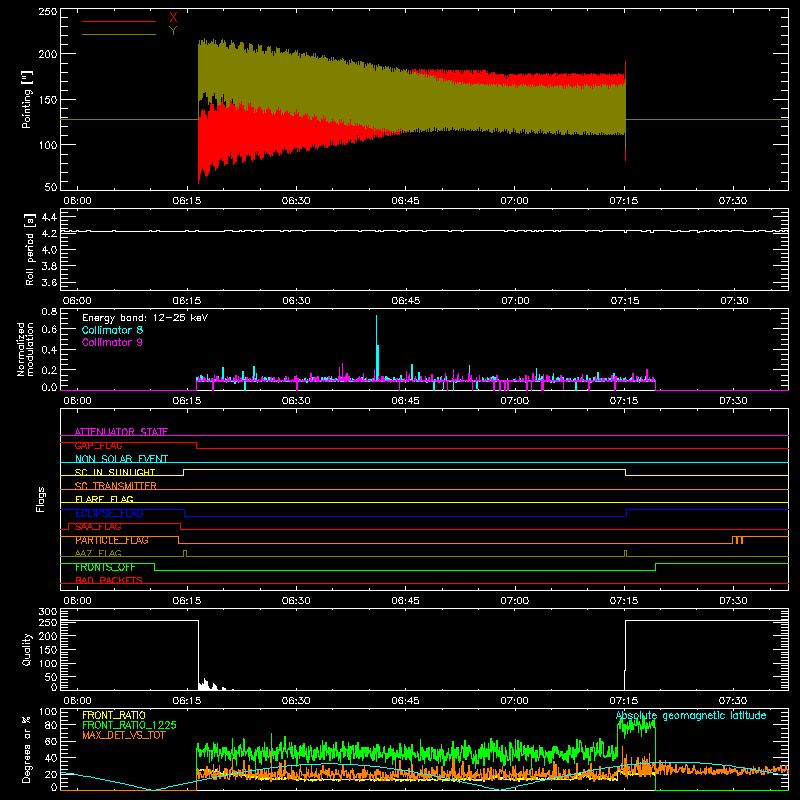Click the SC_TRANSMITTER flag label
Screen dimensions: 800x800
[x=116, y=486]
